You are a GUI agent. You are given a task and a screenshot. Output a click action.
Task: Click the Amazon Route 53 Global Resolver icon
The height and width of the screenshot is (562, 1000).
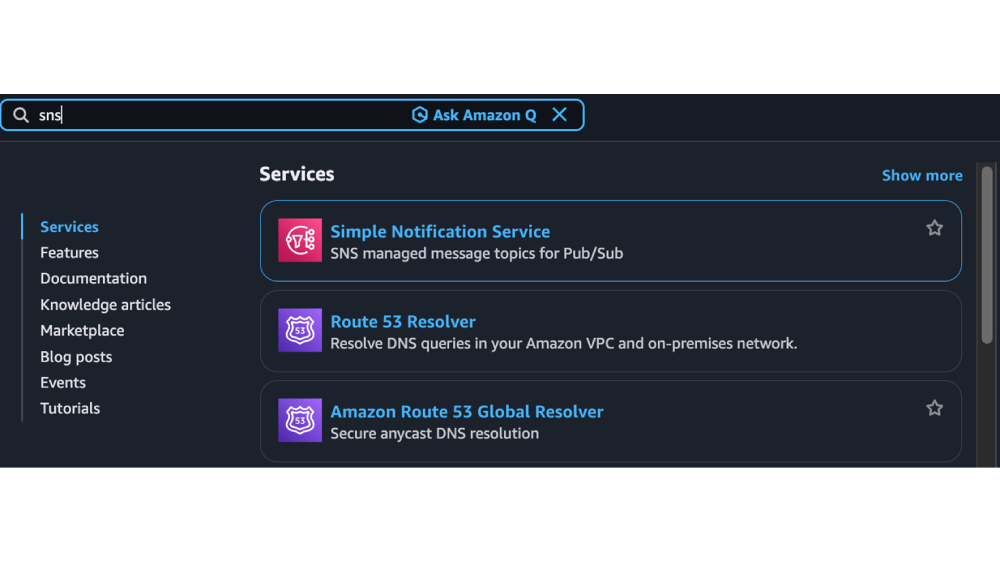tap(300, 420)
